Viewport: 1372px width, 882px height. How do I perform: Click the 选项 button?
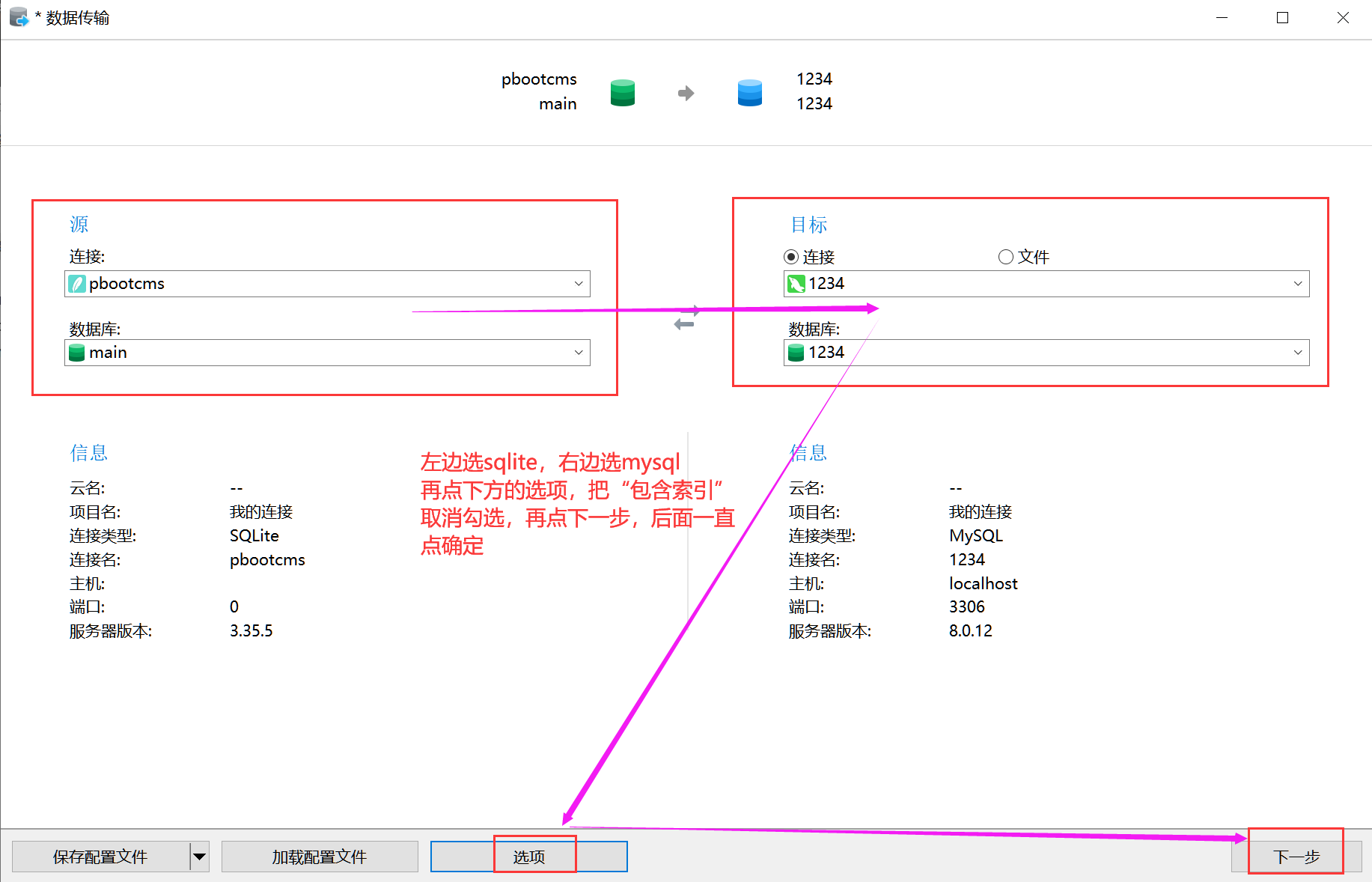pos(529,857)
